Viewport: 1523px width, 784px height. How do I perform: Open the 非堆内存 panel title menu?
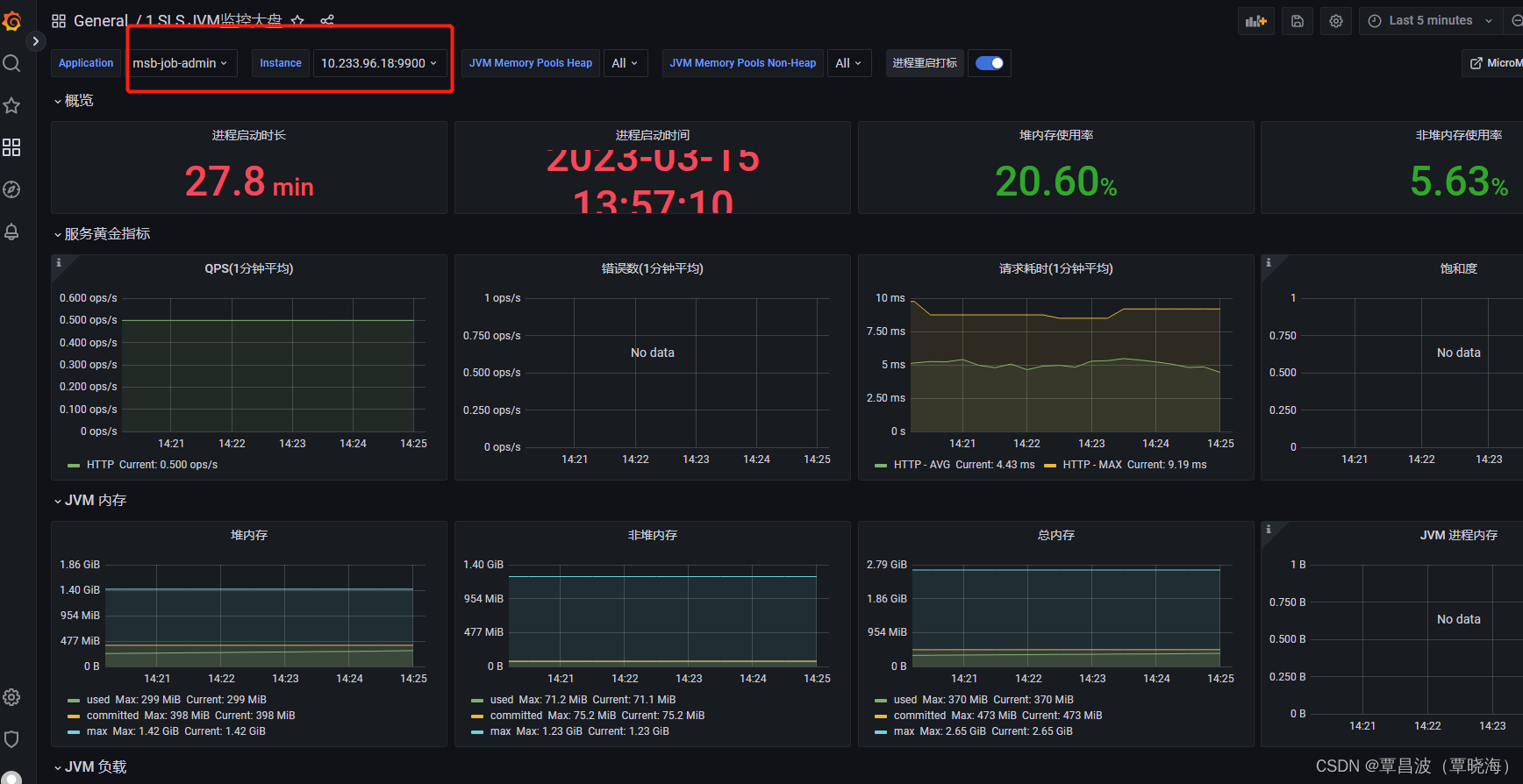pos(653,535)
